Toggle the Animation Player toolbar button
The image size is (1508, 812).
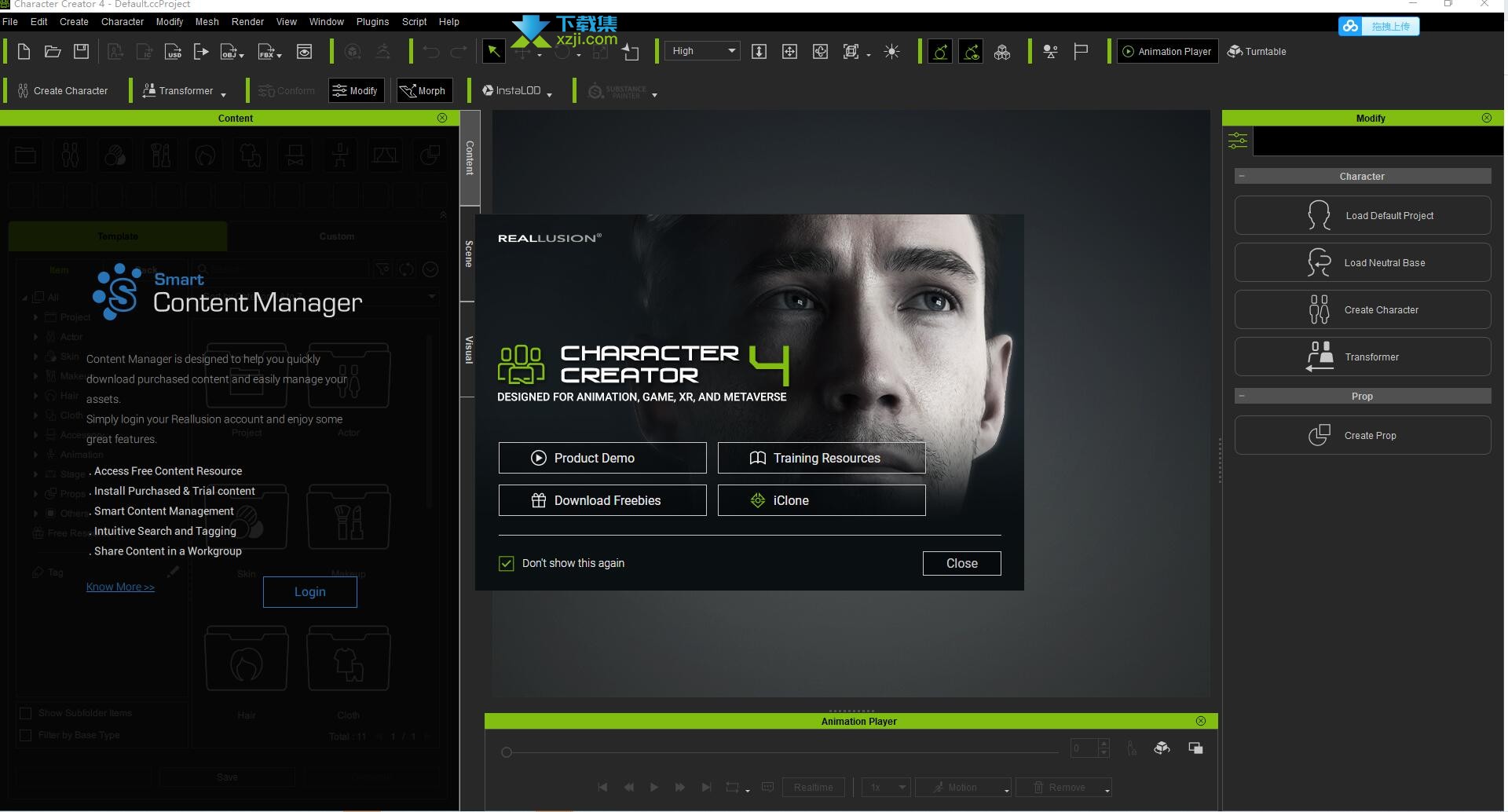pyautogui.click(x=1167, y=52)
